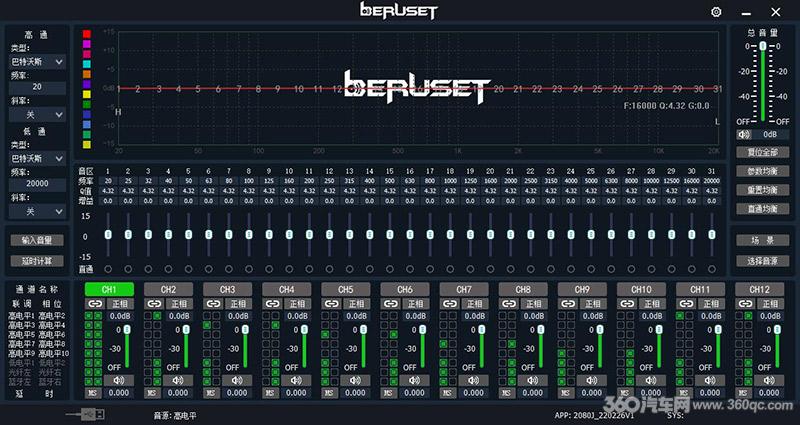Toggle the link icon under CH12

click(746, 304)
